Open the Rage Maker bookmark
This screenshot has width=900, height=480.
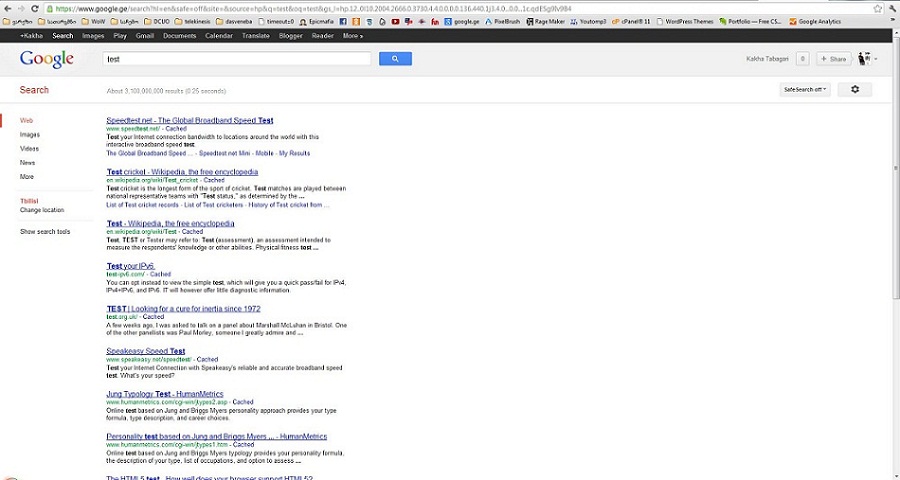[x=546, y=22]
